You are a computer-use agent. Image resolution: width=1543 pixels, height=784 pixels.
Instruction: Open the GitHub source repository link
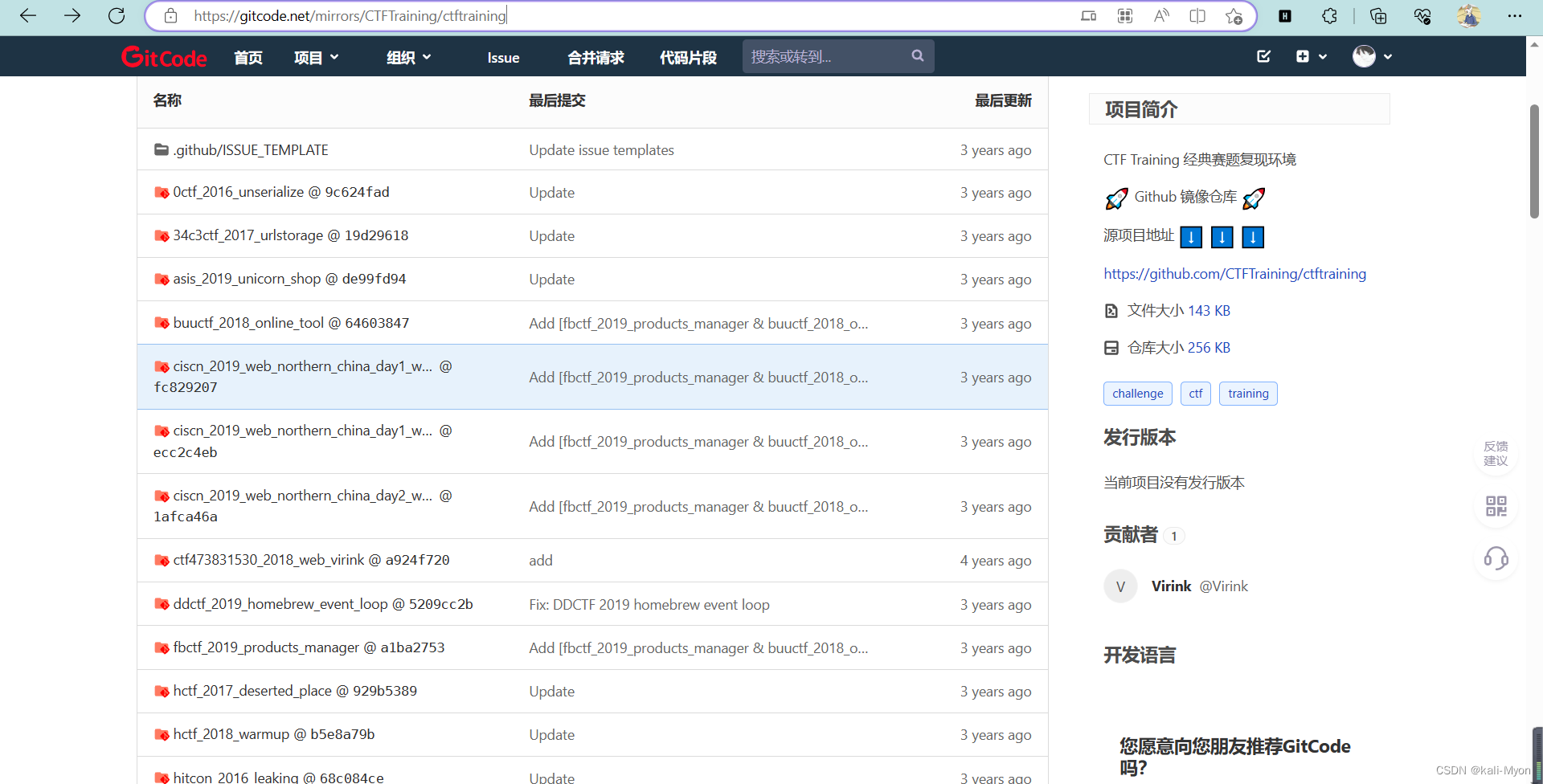coord(1234,273)
